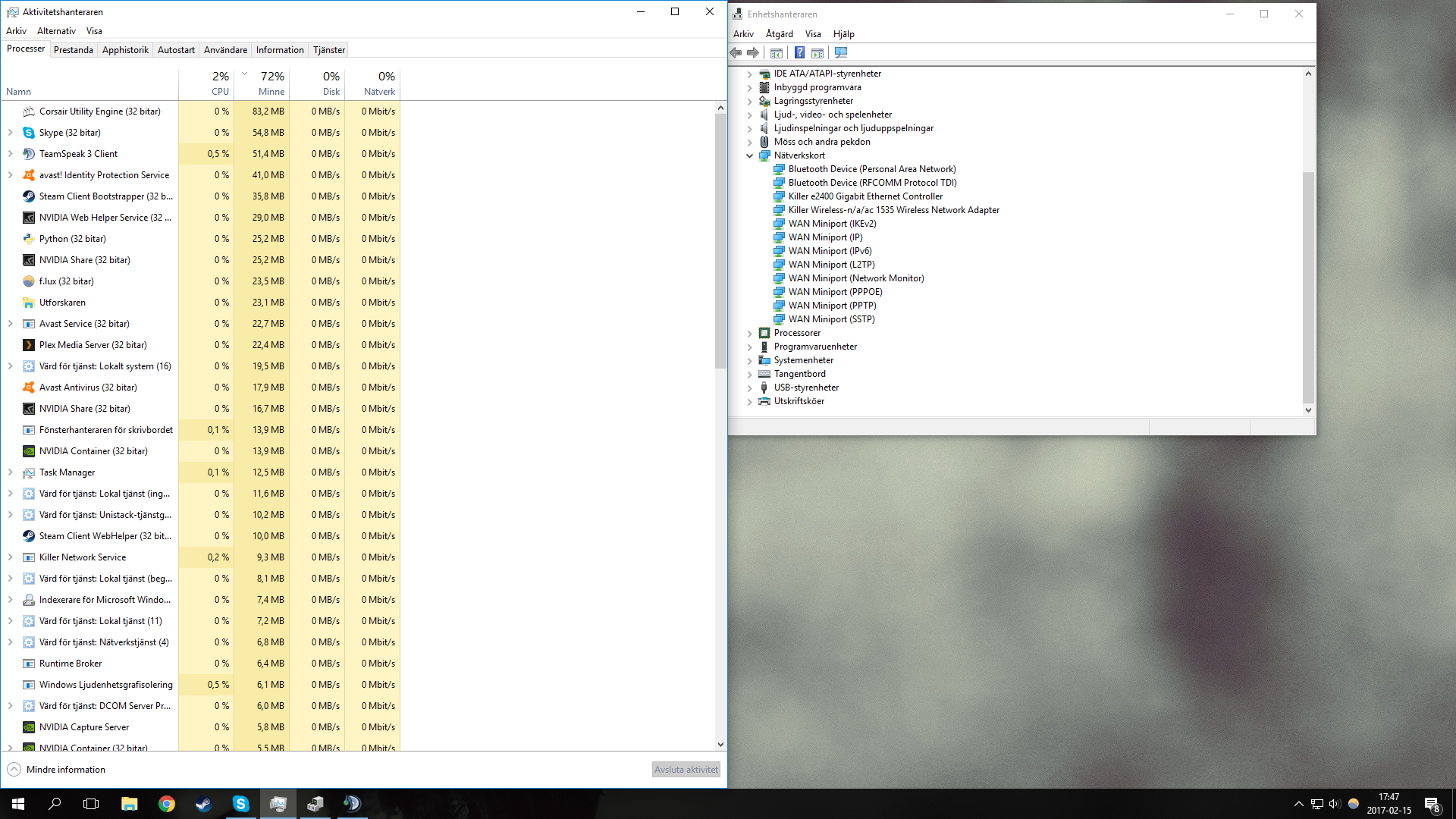This screenshot has height=819, width=1456.
Task: Click scroll-down arrow of the process list
Action: (x=720, y=745)
